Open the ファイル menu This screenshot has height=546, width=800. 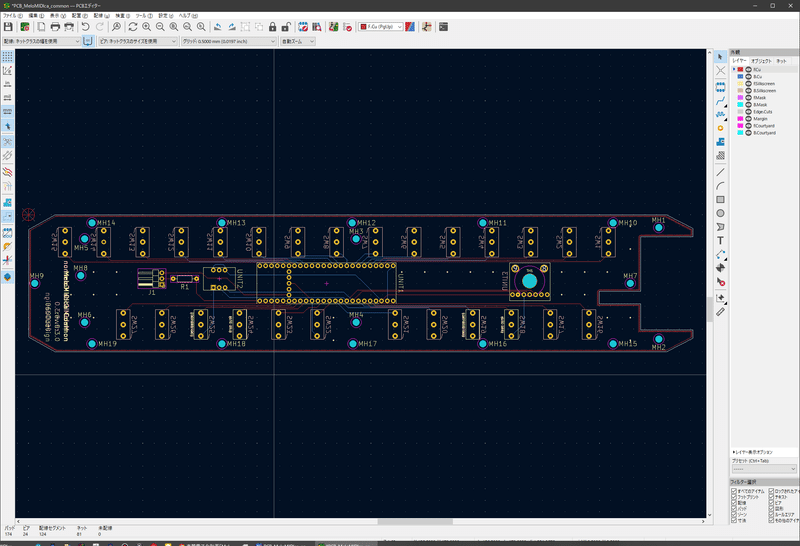pos(12,16)
